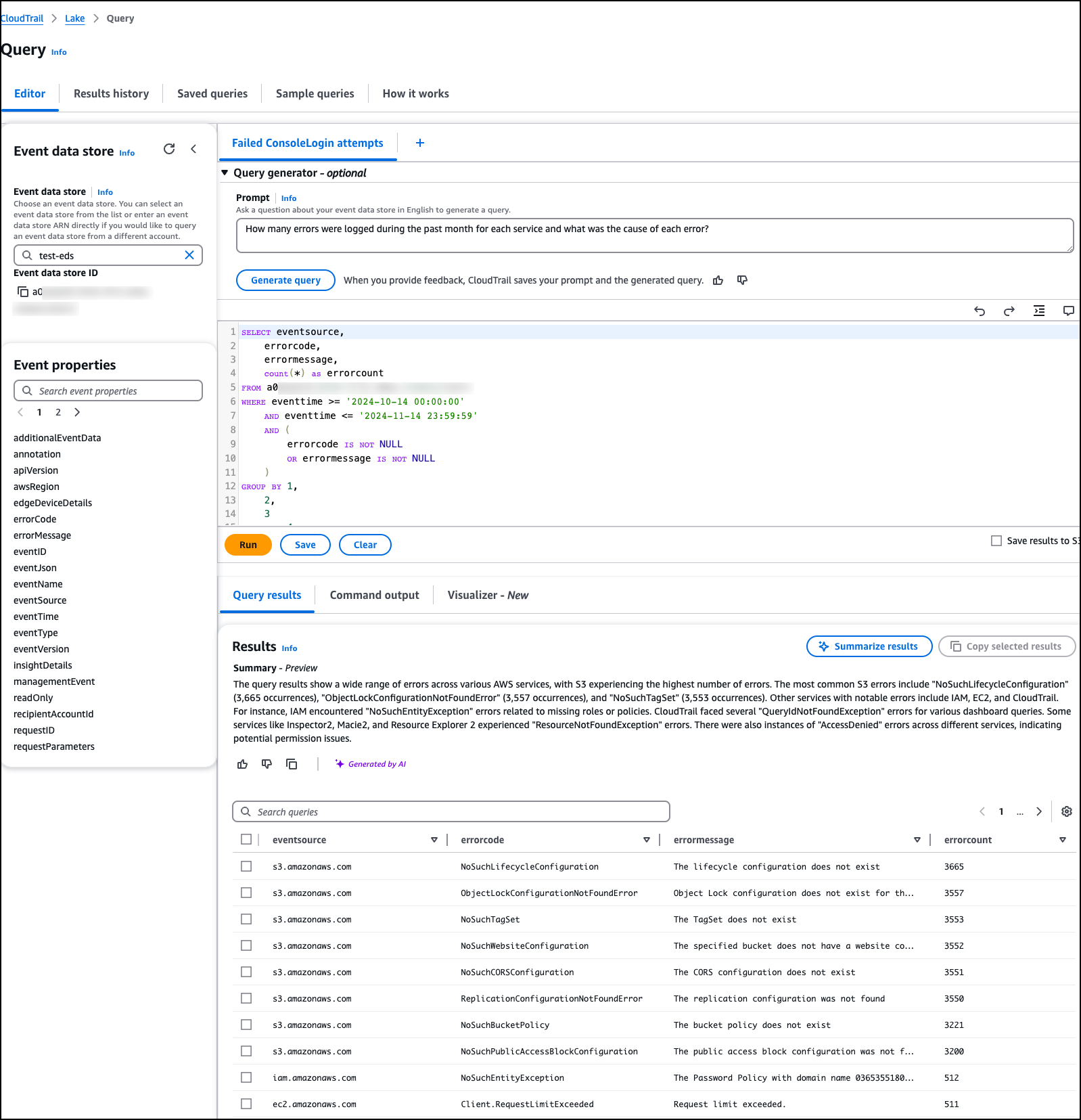Check the NoSuchCORSConfiguration row checkbox
The image size is (1081, 1120).
click(246, 972)
